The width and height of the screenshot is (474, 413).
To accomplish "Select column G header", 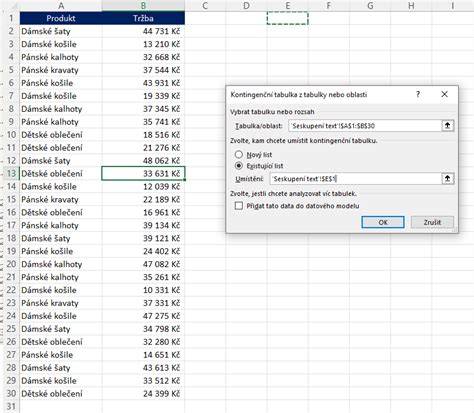I will (x=370, y=5).
